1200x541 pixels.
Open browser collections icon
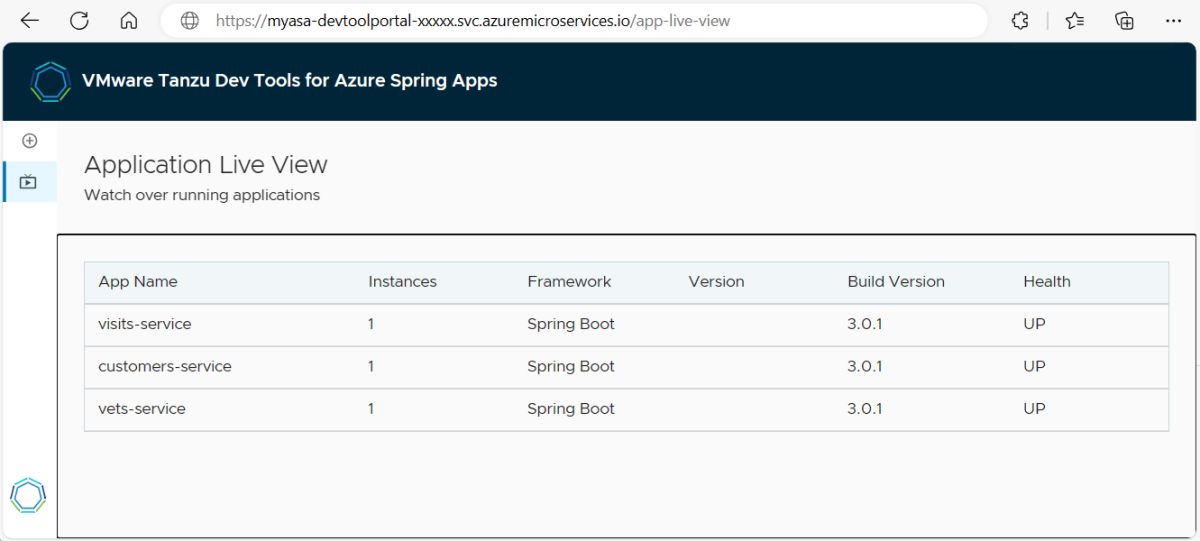[1125, 21]
